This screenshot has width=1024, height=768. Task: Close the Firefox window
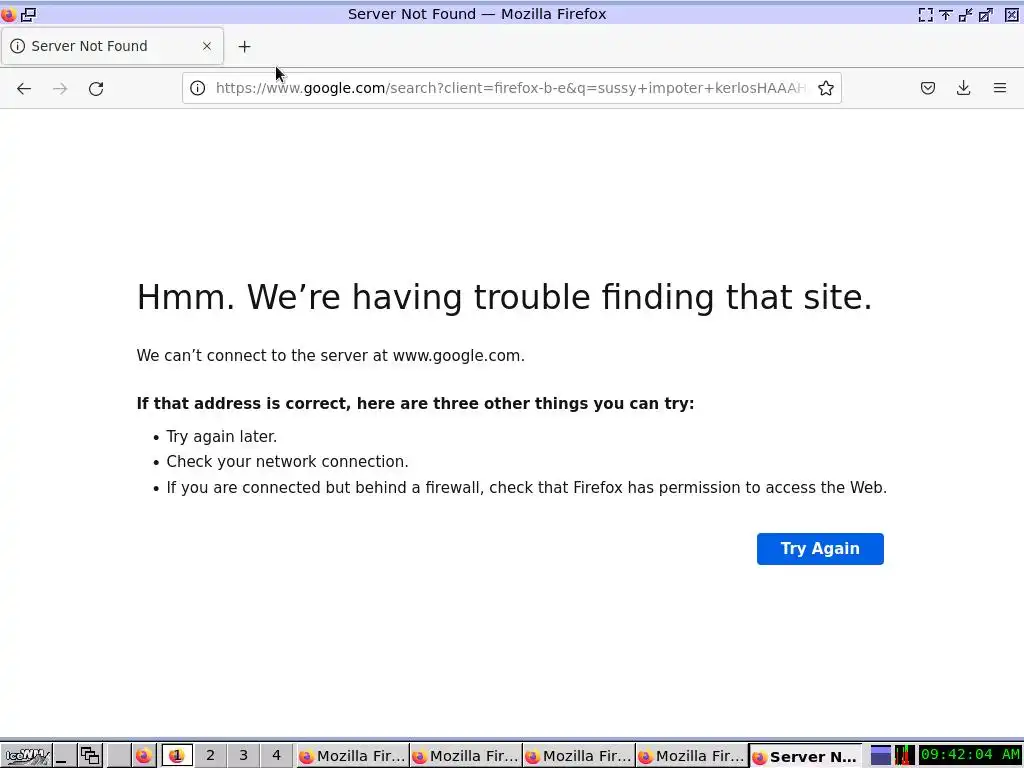1012,14
